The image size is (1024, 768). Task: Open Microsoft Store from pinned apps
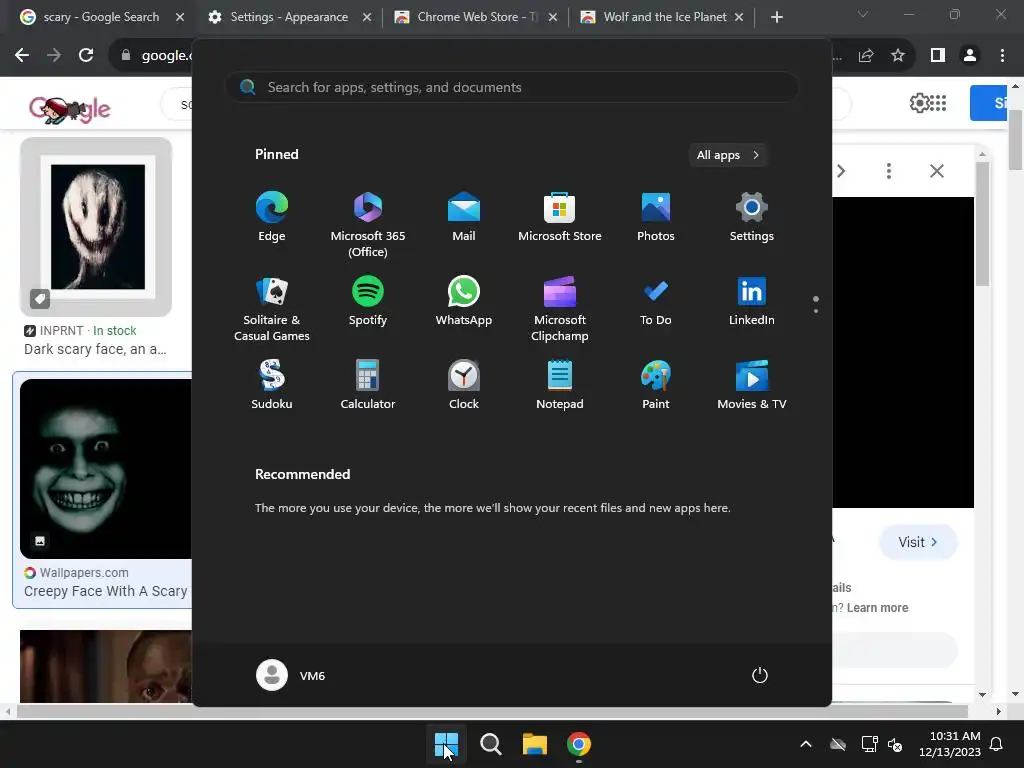tap(560, 217)
